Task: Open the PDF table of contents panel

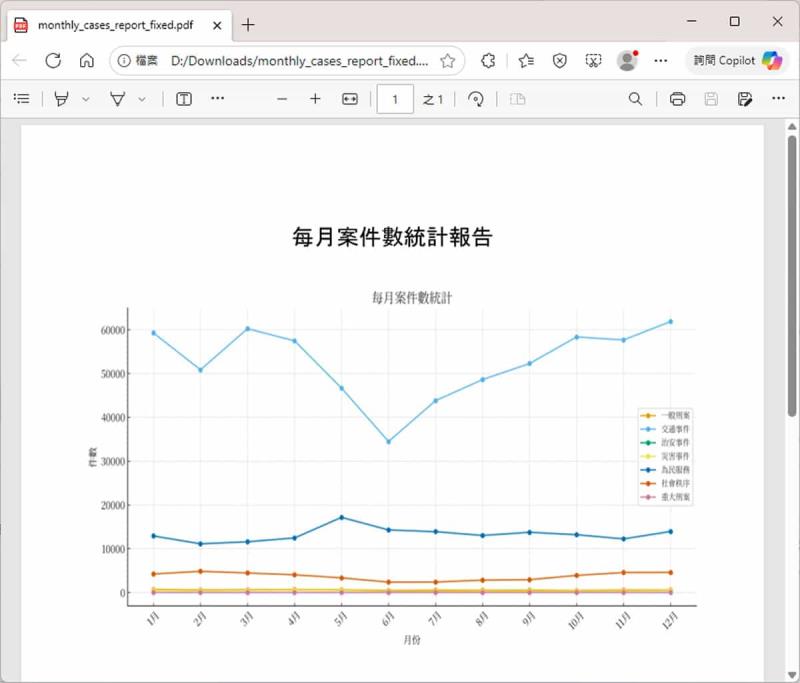Action: pos(21,99)
